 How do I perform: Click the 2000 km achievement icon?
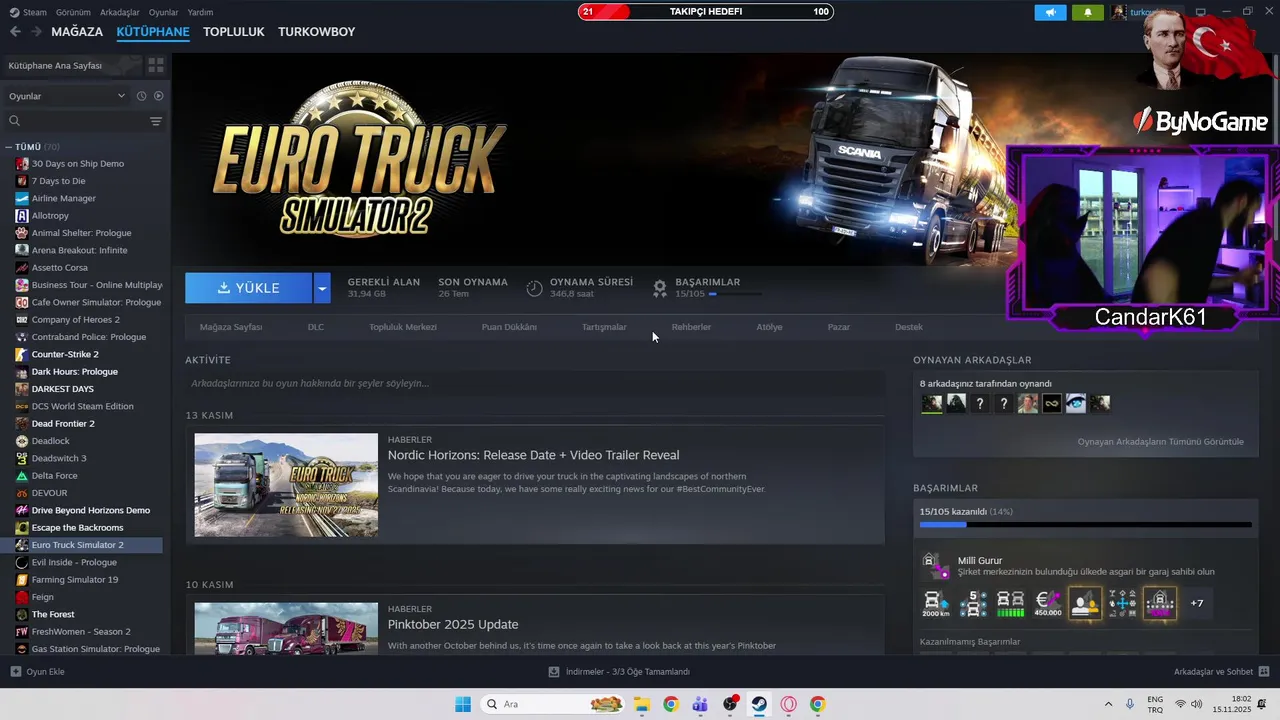(x=936, y=603)
